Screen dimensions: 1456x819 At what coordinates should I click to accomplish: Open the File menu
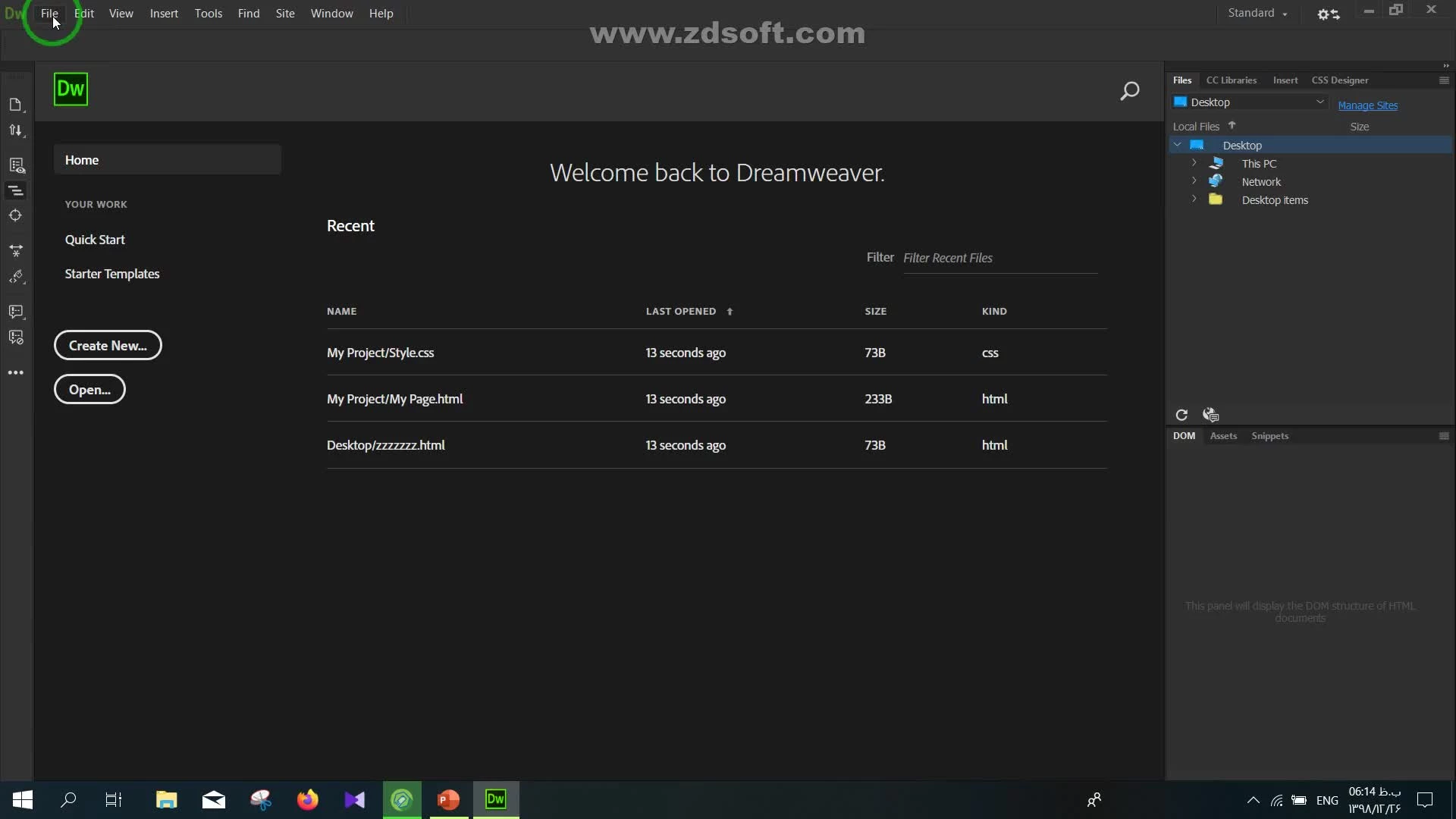49,14
